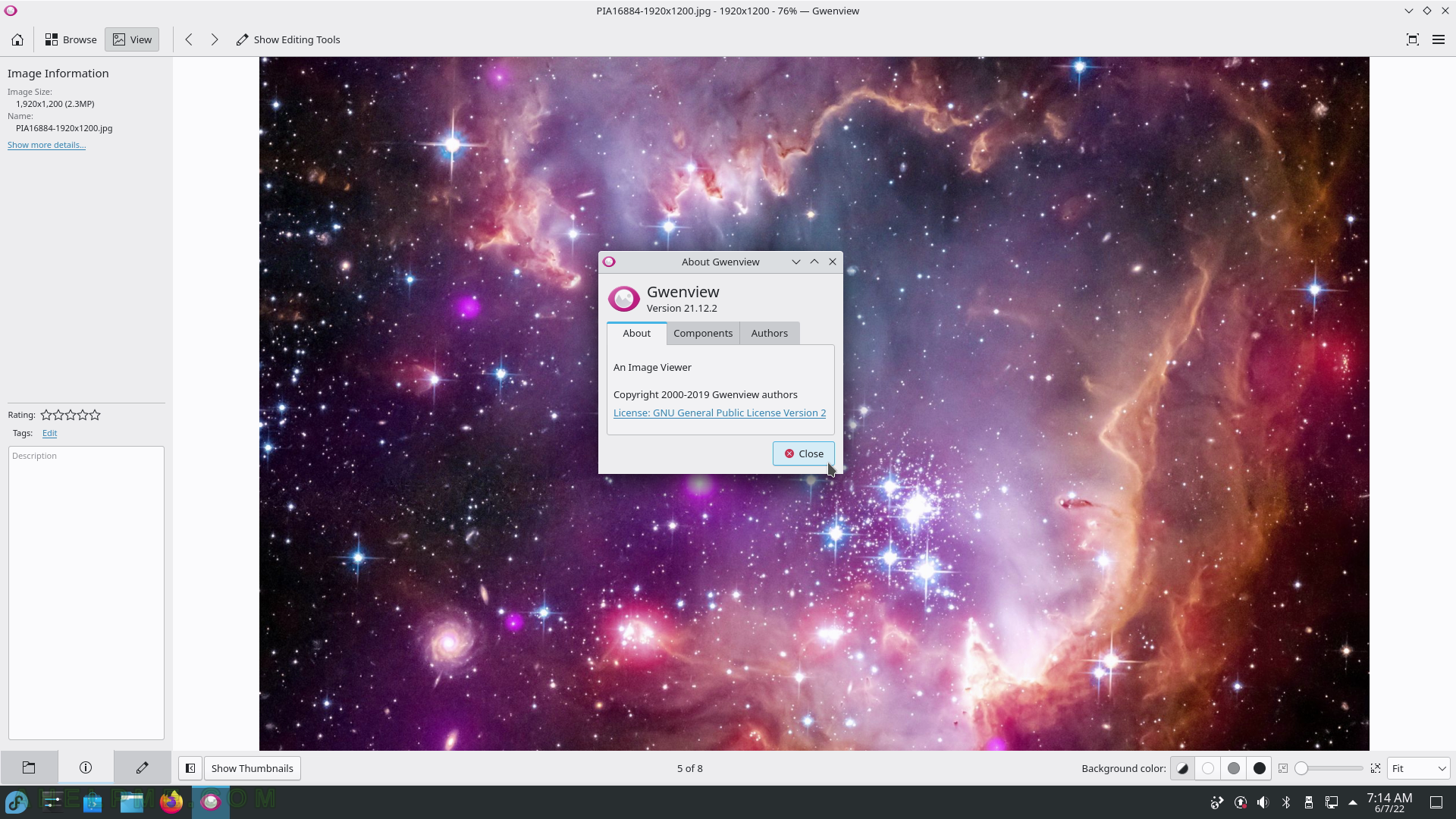Click Show Thumbnails button
This screenshot has height=819, width=1456.
(x=252, y=768)
